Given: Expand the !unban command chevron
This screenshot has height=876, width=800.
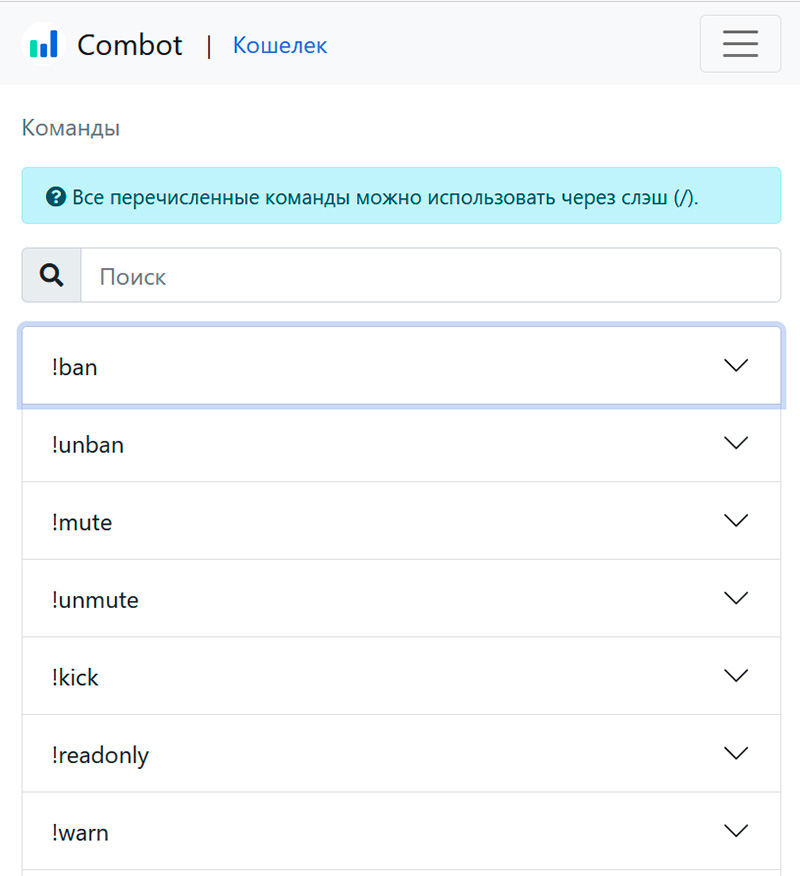Looking at the screenshot, I should 736,443.
